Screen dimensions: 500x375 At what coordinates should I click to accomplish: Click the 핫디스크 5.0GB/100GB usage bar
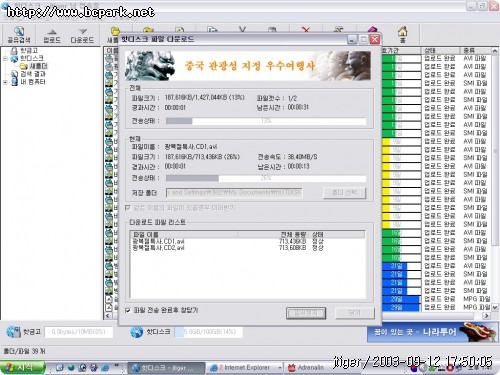208,332
